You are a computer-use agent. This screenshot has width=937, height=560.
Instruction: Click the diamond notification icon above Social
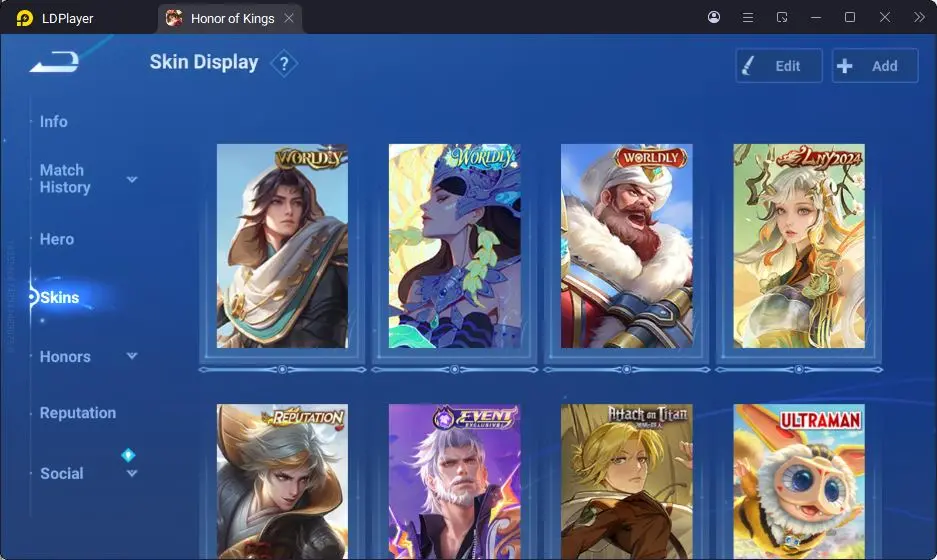pyautogui.click(x=128, y=455)
